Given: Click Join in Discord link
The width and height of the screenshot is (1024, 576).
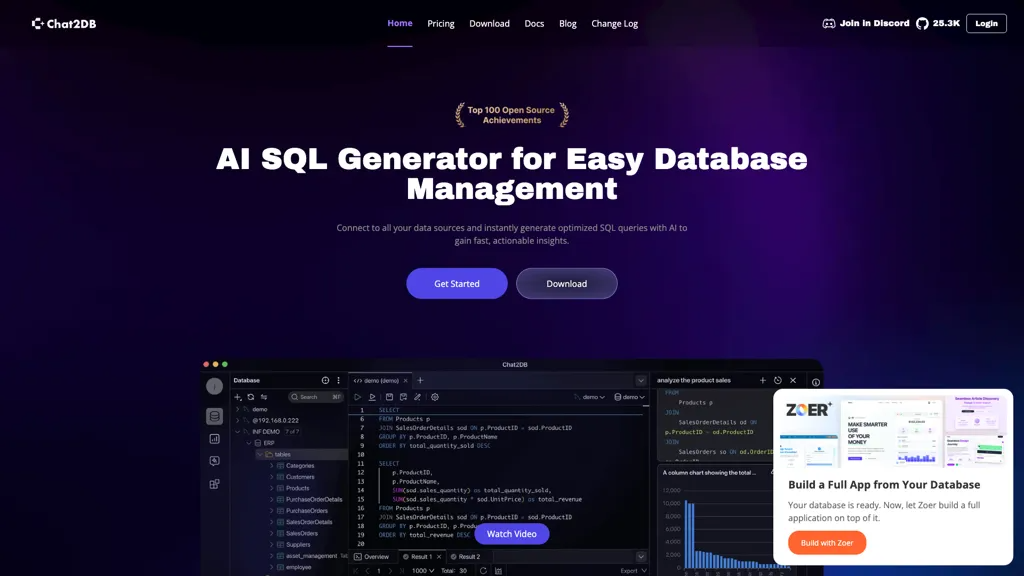Looking at the screenshot, I should (874, 24).
